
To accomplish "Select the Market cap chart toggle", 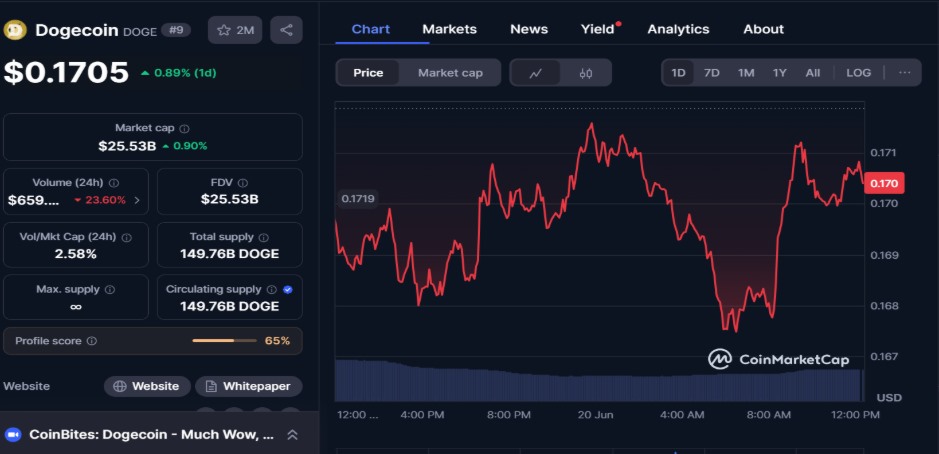I will (x=450, y=73).
